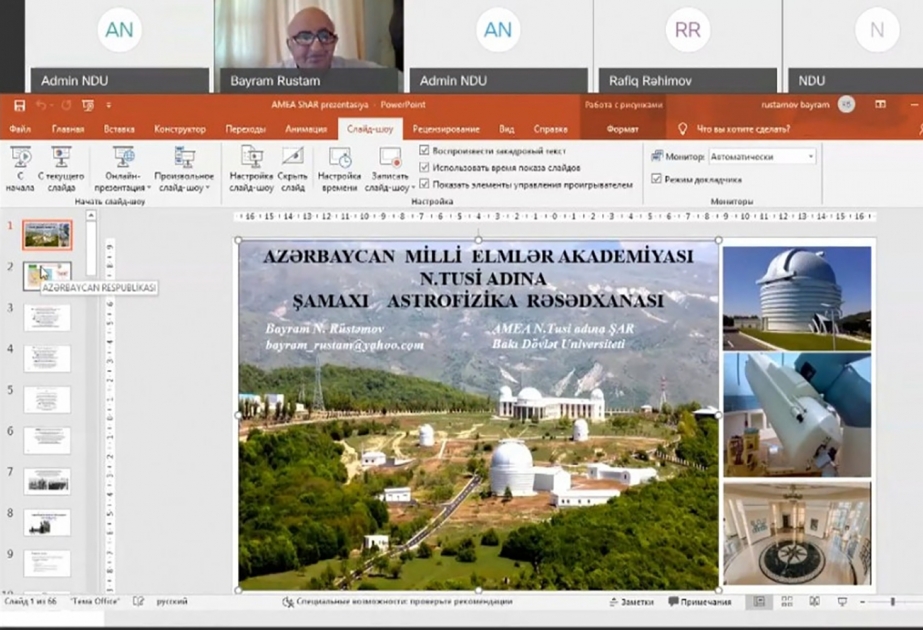Open the Формат picture tools tab
Screen dimensions: 923x630
click(x=622, y=129)
